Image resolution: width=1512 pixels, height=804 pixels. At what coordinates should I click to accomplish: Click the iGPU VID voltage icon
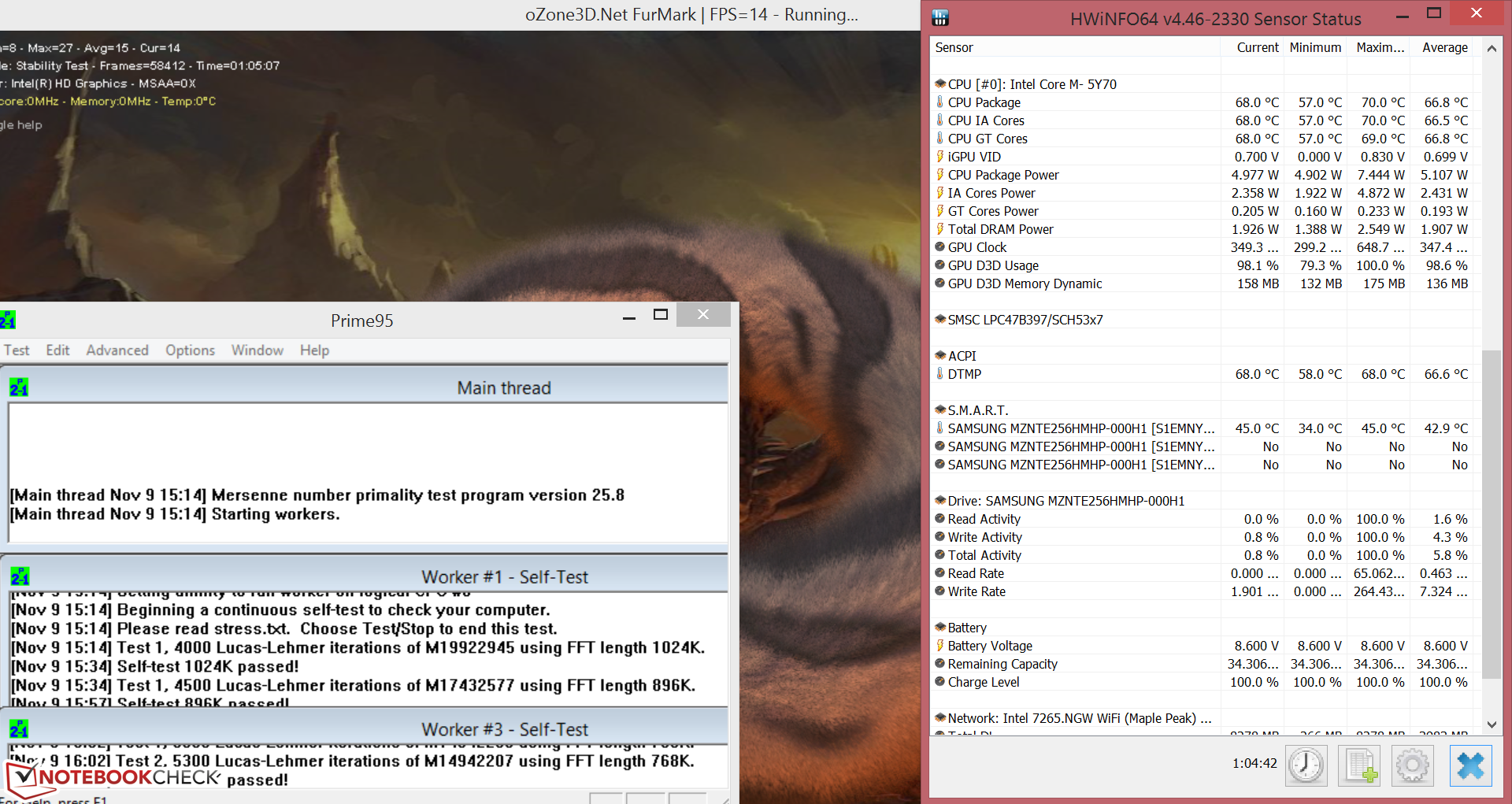[x=939, y=157]
